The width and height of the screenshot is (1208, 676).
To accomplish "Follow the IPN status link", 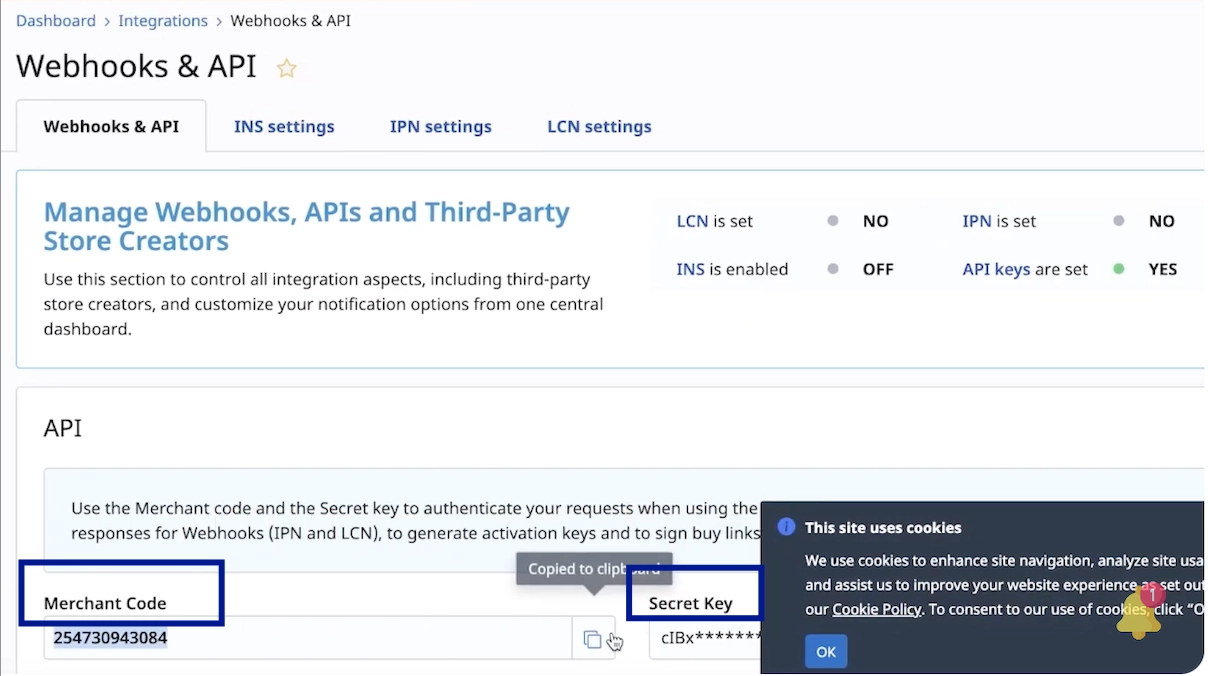I will coord(977,221).
